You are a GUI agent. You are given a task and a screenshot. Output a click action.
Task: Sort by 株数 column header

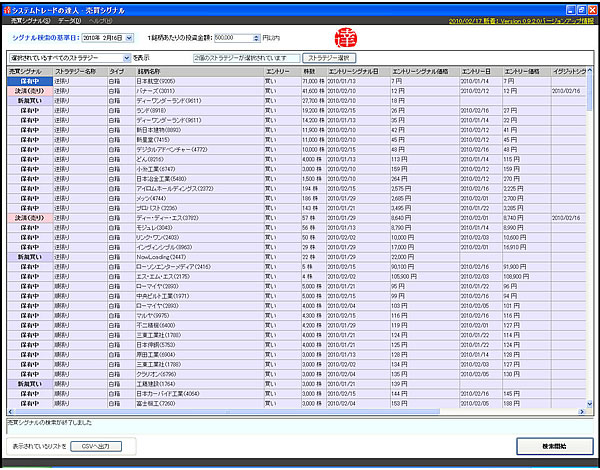pos(313,72)
